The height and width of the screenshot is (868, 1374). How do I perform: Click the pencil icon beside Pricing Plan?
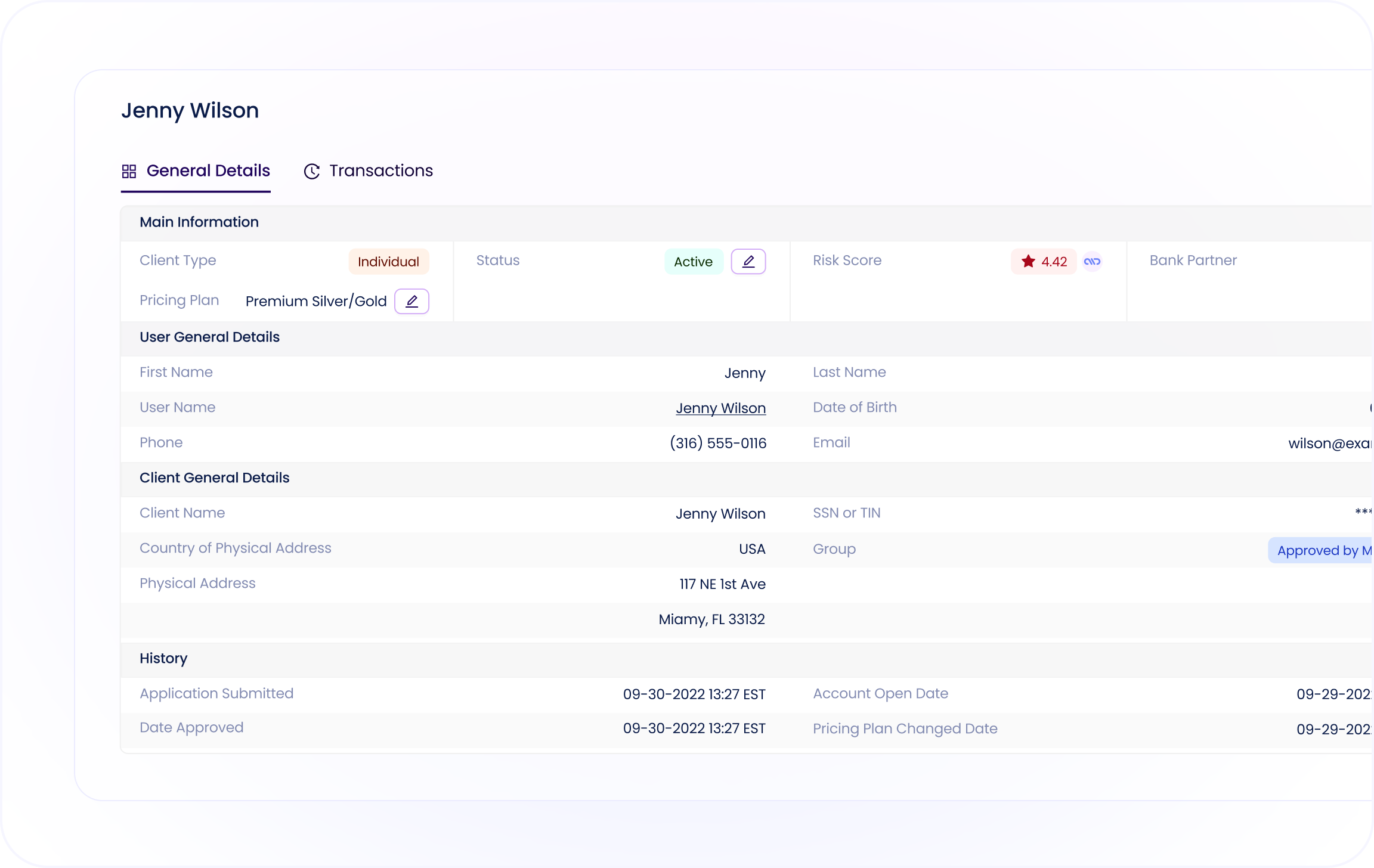[x=411, y=301]
